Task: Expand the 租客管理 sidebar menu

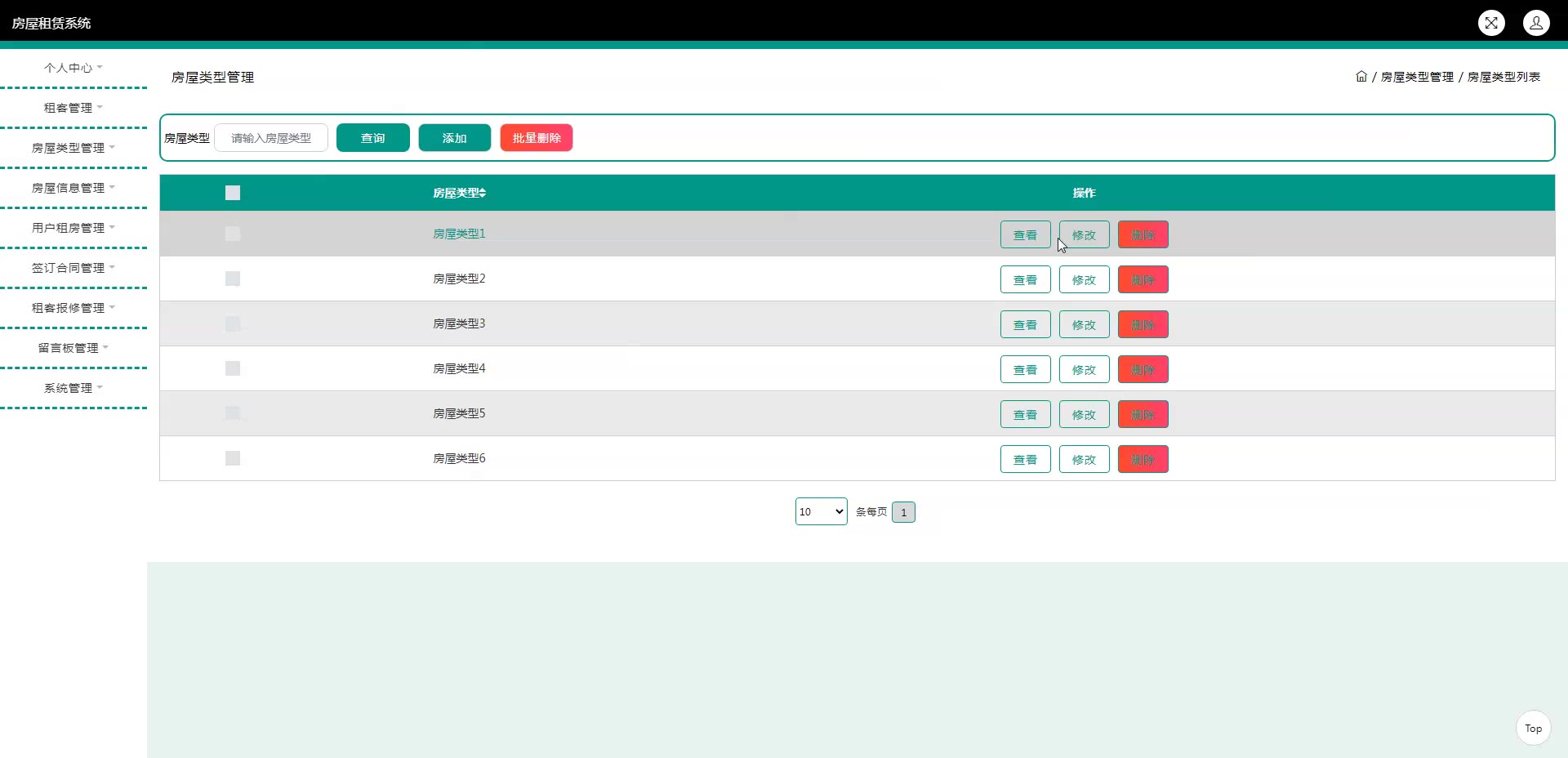Action: coord(73,108)
